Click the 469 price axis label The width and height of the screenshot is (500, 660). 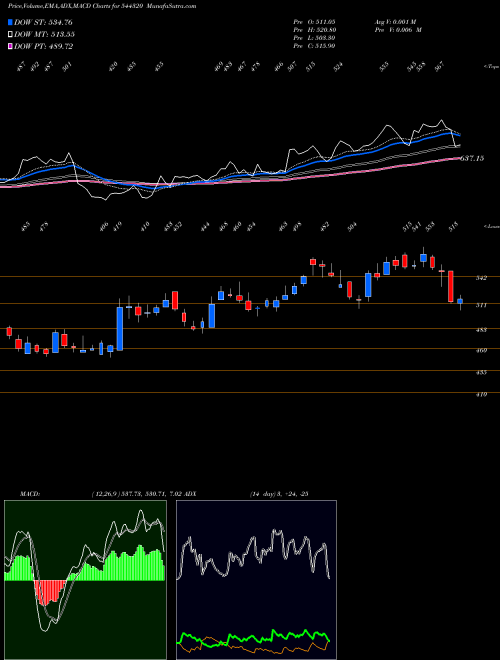(481, 350)
